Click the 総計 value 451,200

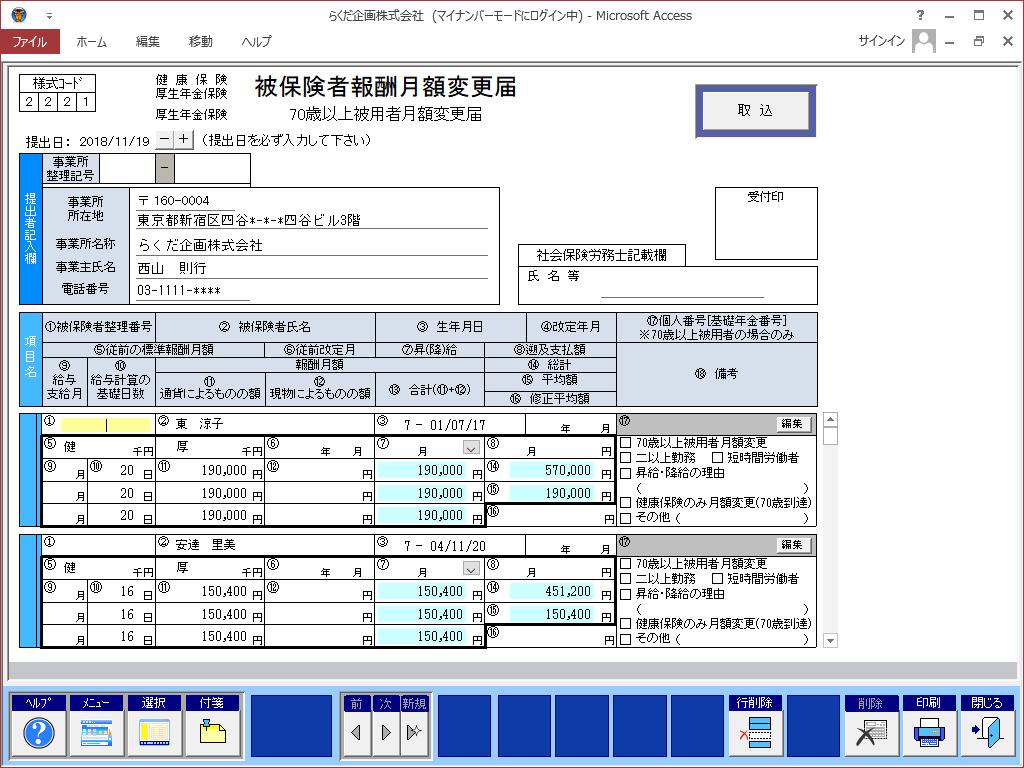(551, 591)
